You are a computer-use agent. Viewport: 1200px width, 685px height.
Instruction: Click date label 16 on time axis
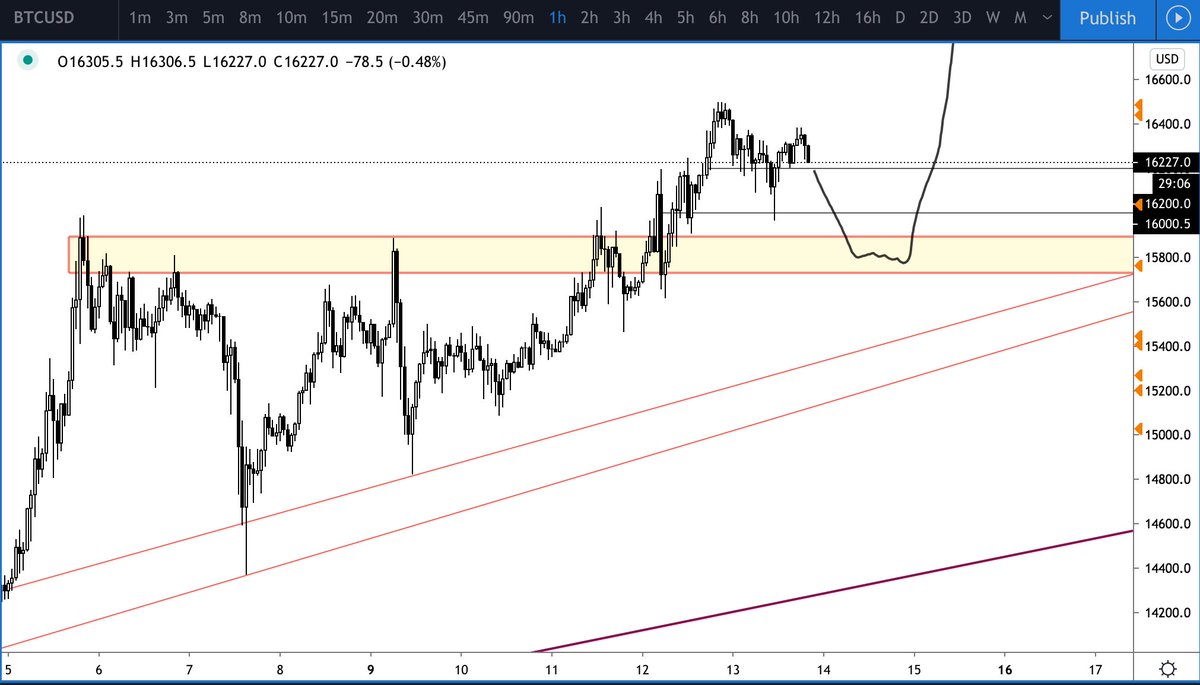pyautogui.click(x=1005, y=668)
